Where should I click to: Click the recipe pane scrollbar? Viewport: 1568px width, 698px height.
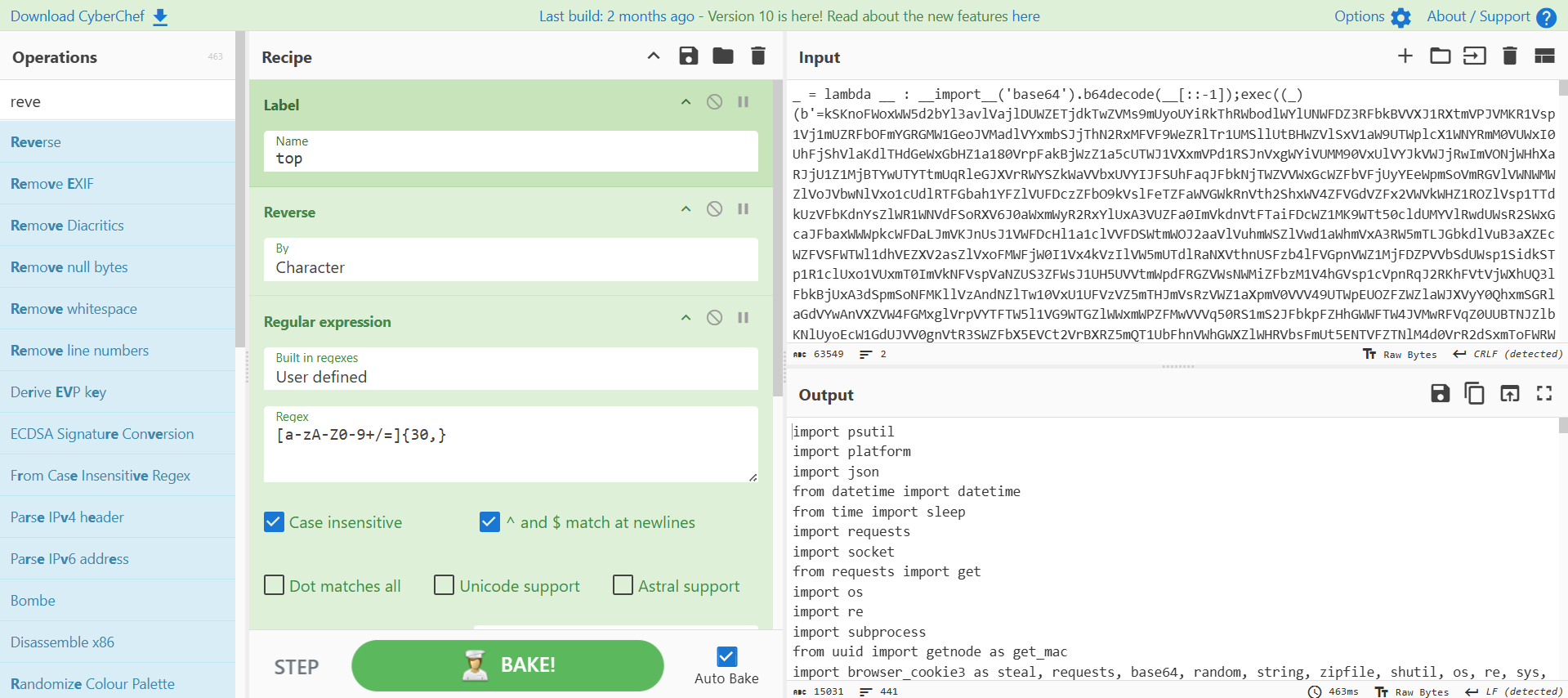(x=778, y=237)
